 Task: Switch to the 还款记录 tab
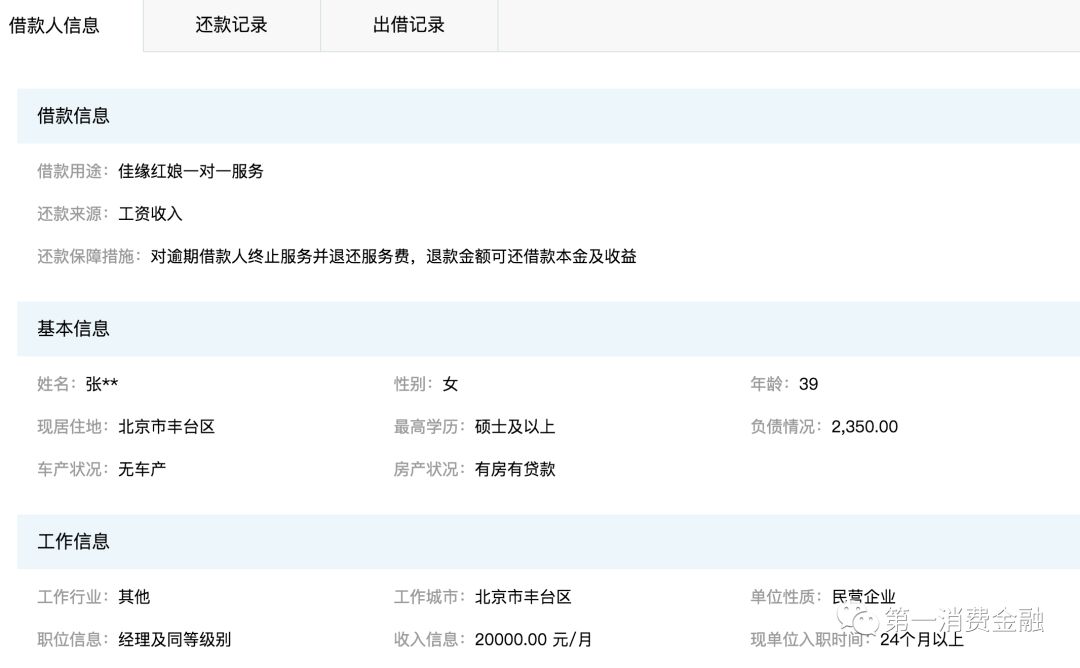point(231,25)
